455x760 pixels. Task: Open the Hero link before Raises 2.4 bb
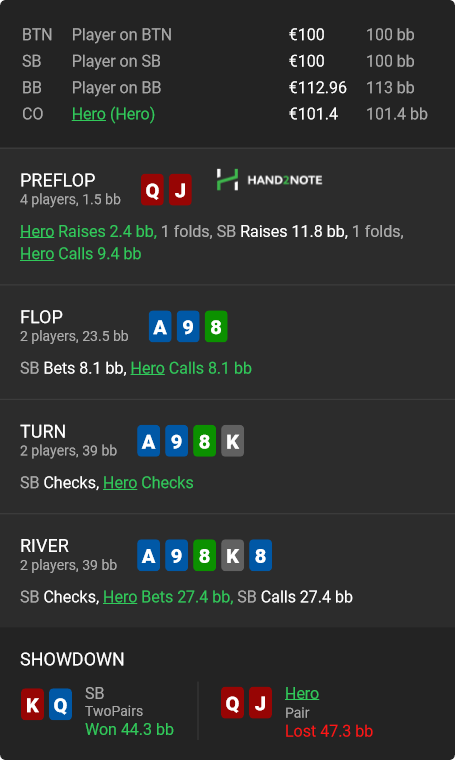tap(37, 231)
